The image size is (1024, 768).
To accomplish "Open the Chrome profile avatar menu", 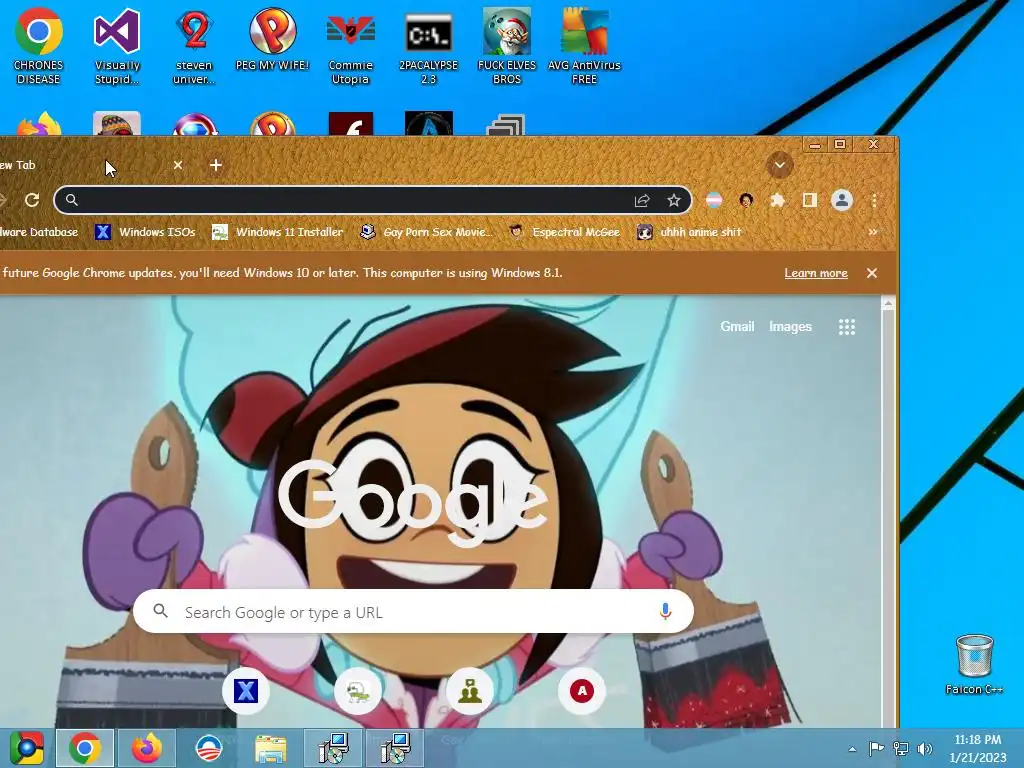I will click(842, 200).
